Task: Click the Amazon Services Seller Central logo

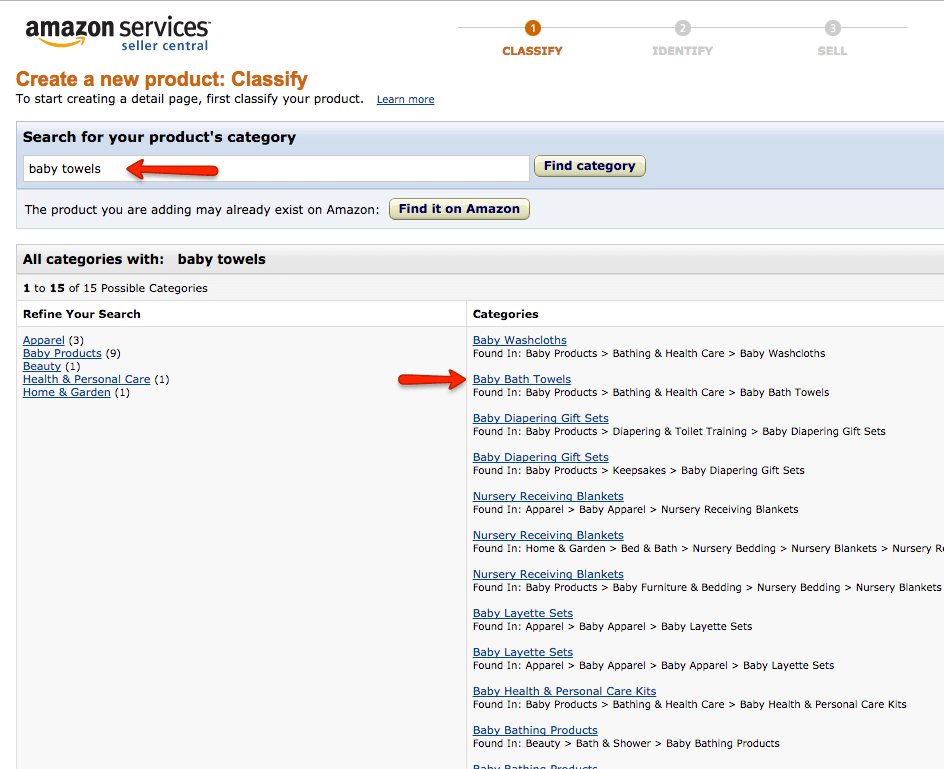Action: click(x=118, y=34)
